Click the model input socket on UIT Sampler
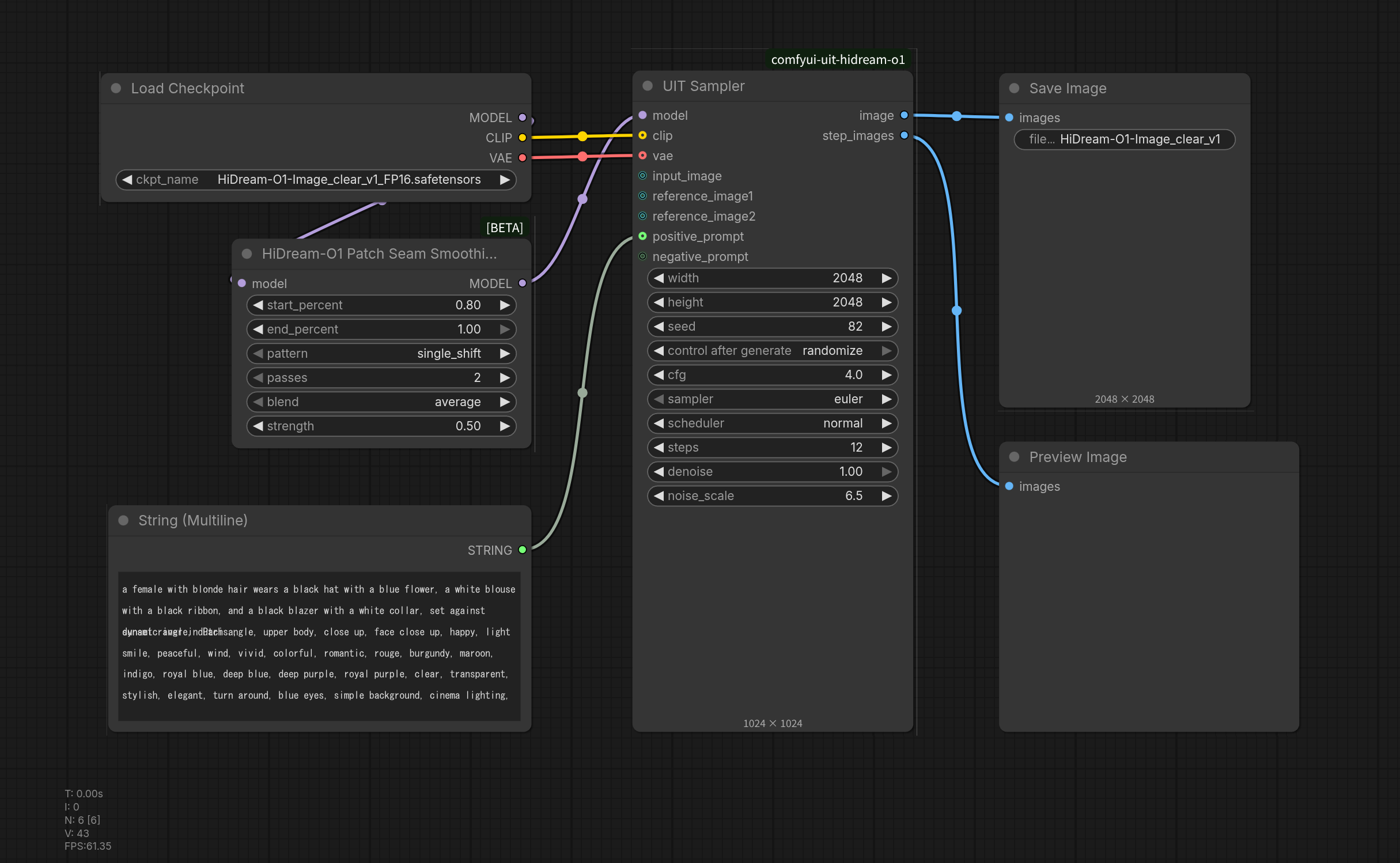The height and width of the screenshot is (863, 1400). 642,115
